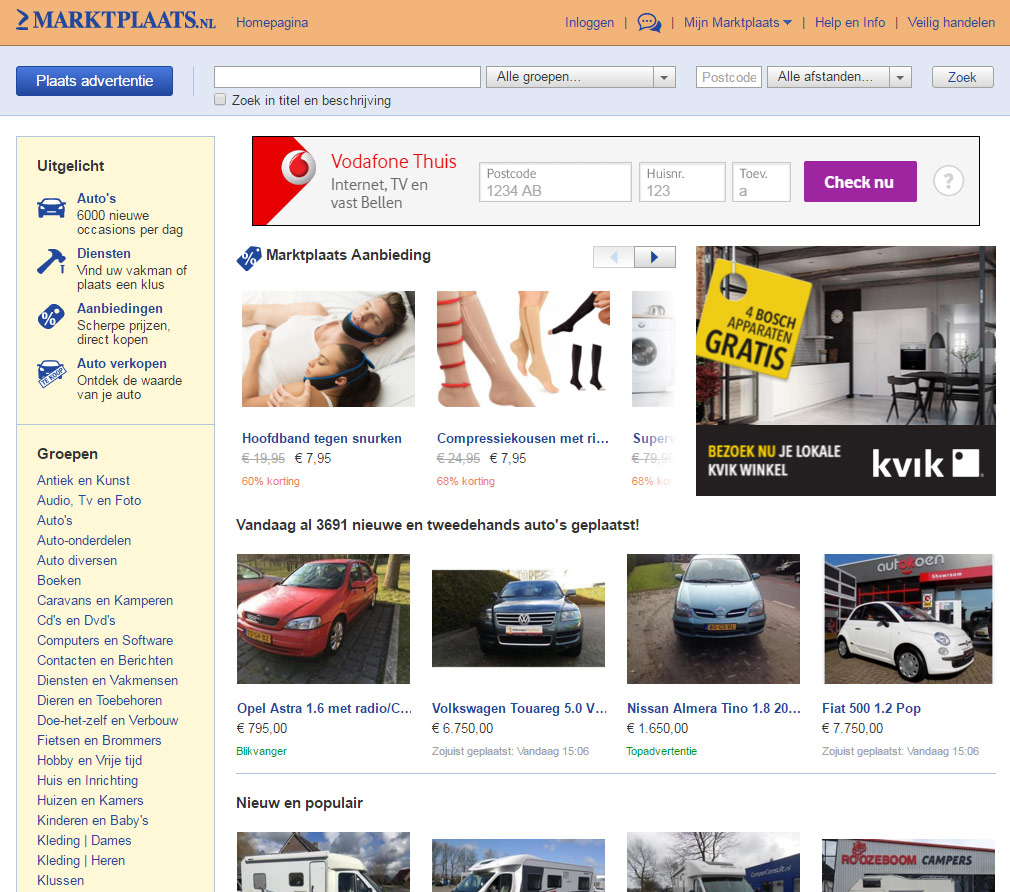Click the question mark help icon

point(948,181)
